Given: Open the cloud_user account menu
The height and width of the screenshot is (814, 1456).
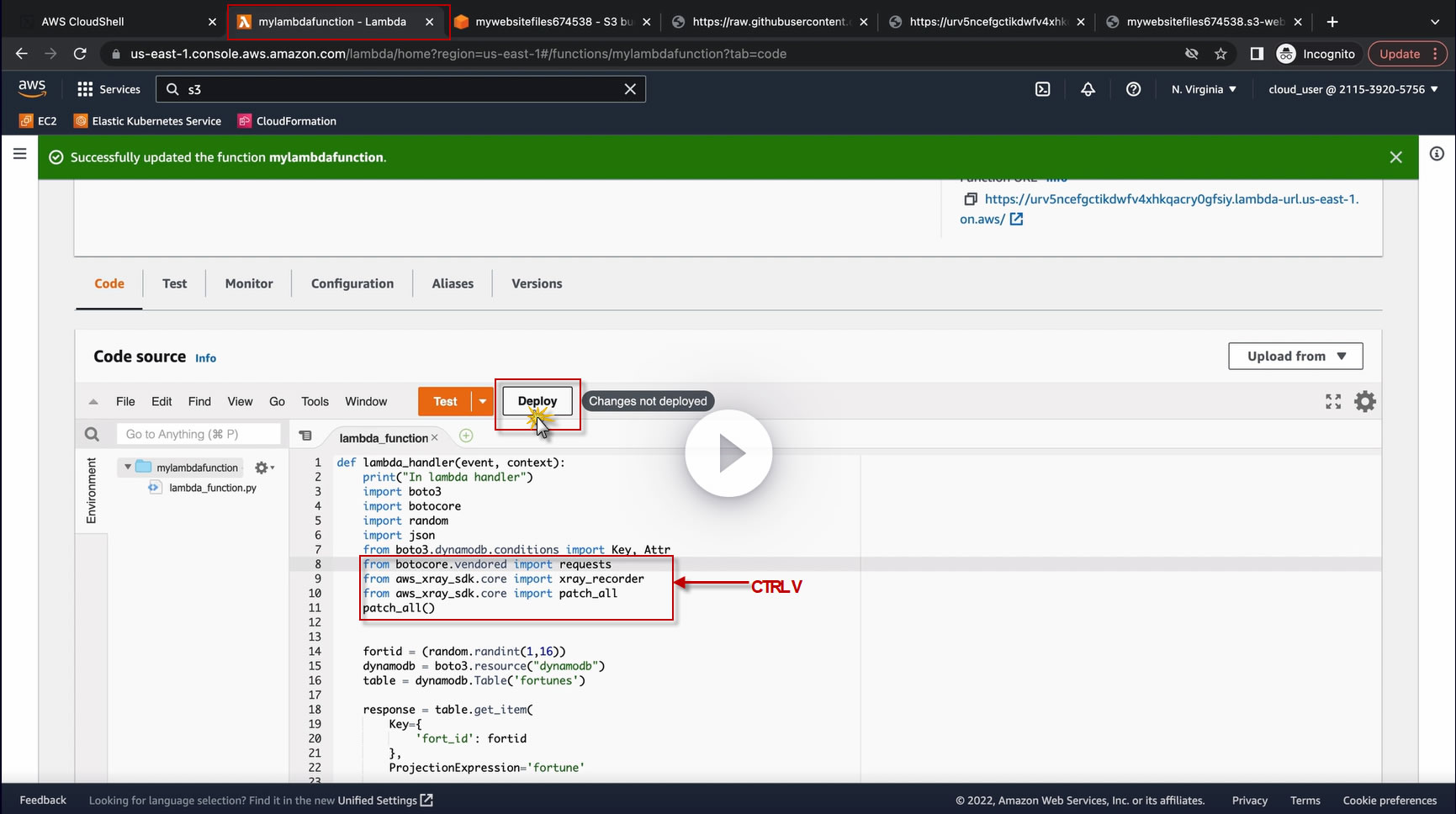Looking at the screenshot, I should coord(1353,89).
